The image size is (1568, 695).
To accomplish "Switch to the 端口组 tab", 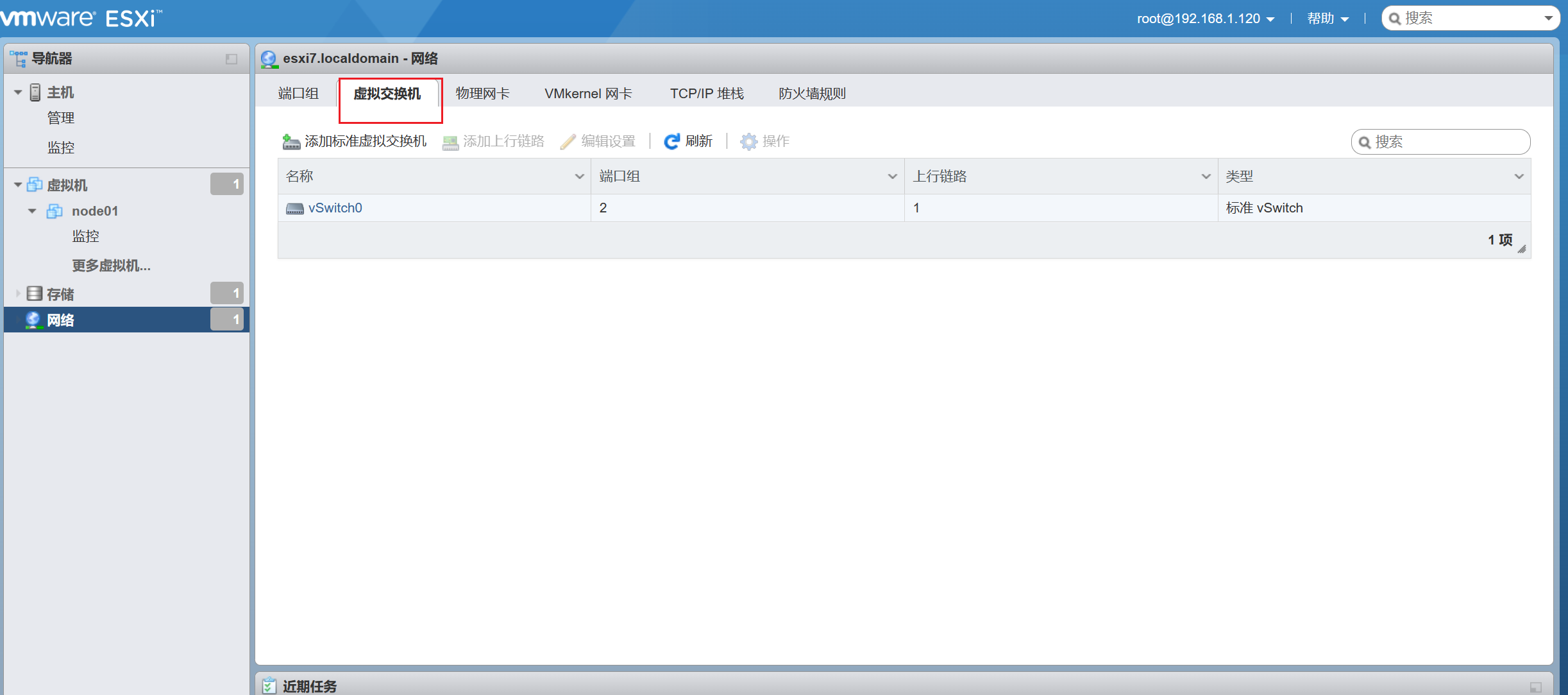I will click(x=298, y=94).
